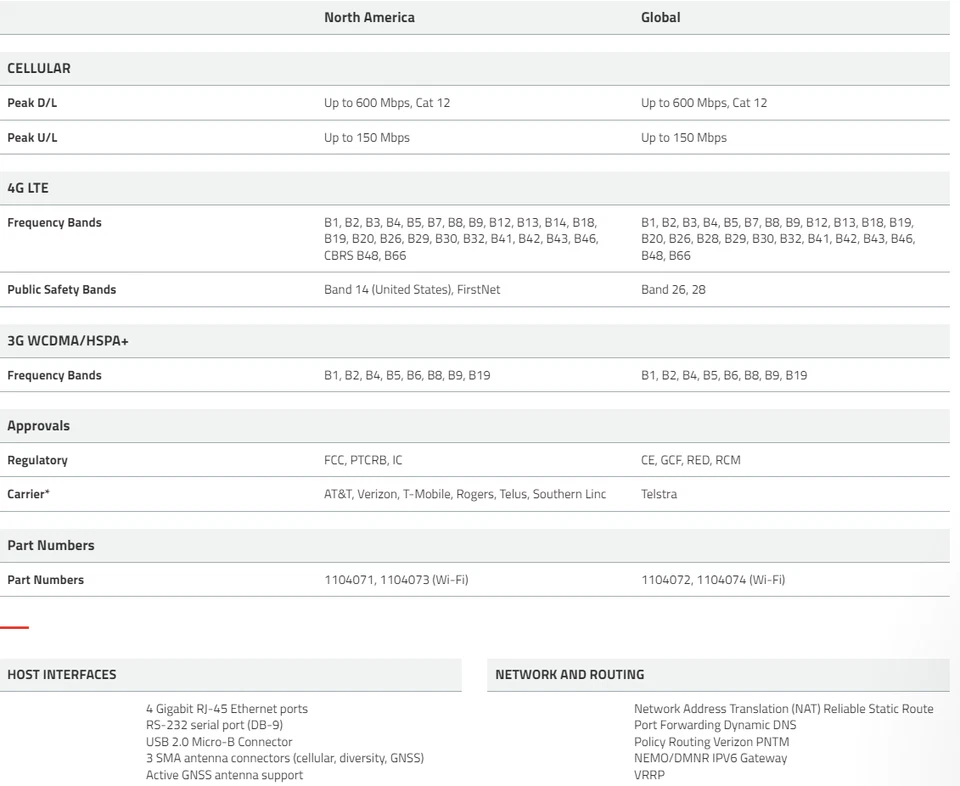Select part number 1104071

(348, 579)
